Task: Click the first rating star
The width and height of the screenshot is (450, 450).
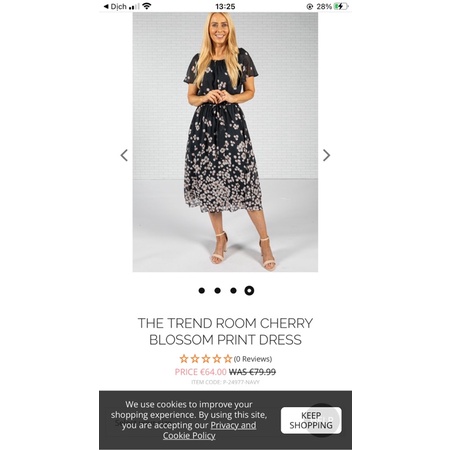Action: pyautogui.click(x=184, y=359)
